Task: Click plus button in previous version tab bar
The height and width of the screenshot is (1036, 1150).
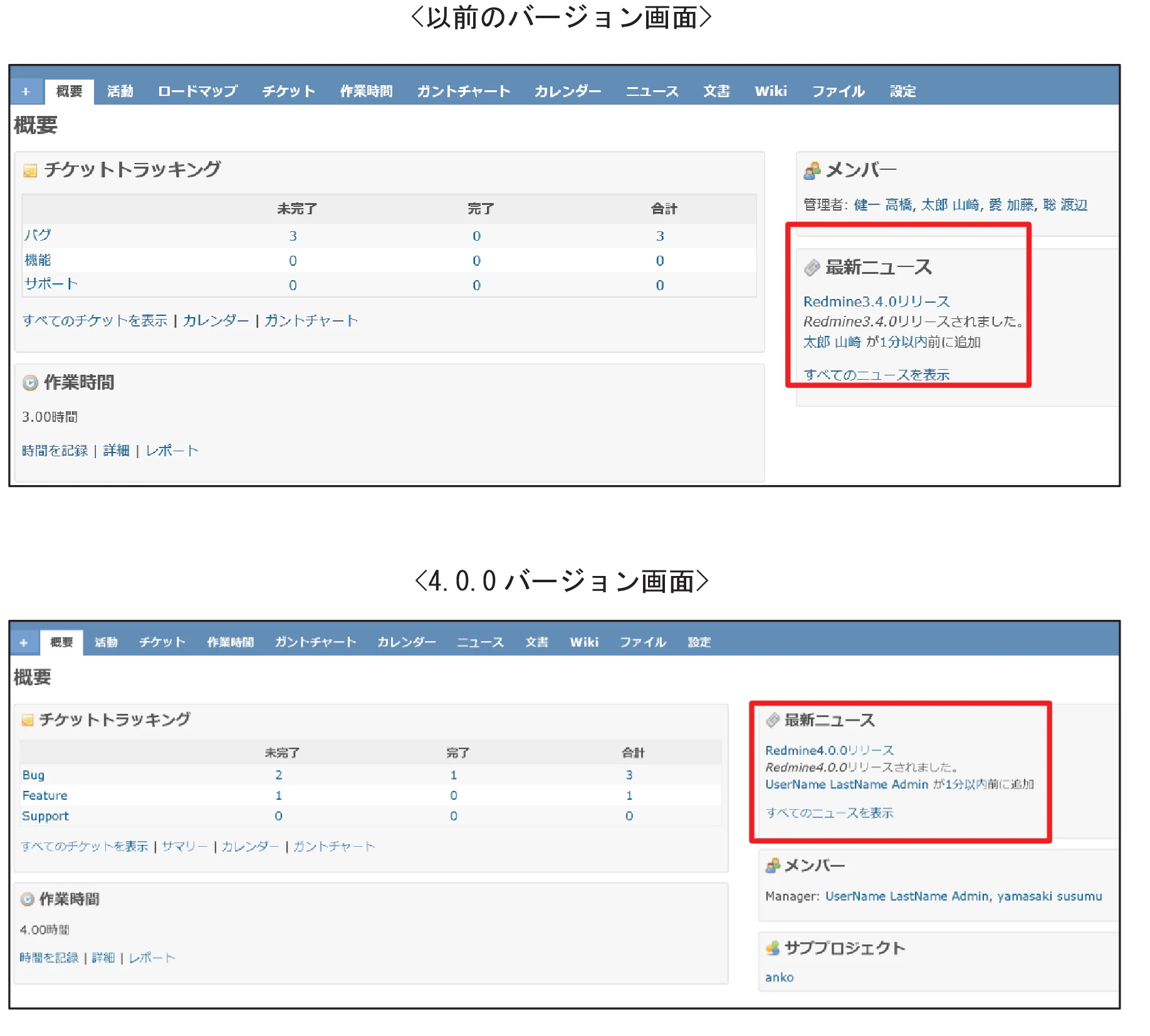Action: point(26,92)
